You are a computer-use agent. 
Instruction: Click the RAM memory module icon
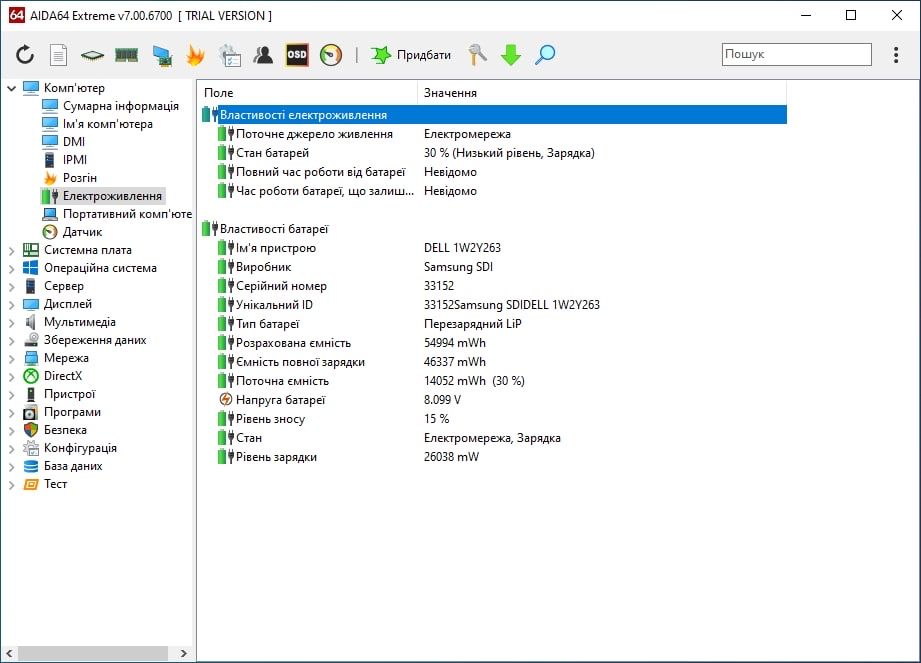tap(126, 55)
